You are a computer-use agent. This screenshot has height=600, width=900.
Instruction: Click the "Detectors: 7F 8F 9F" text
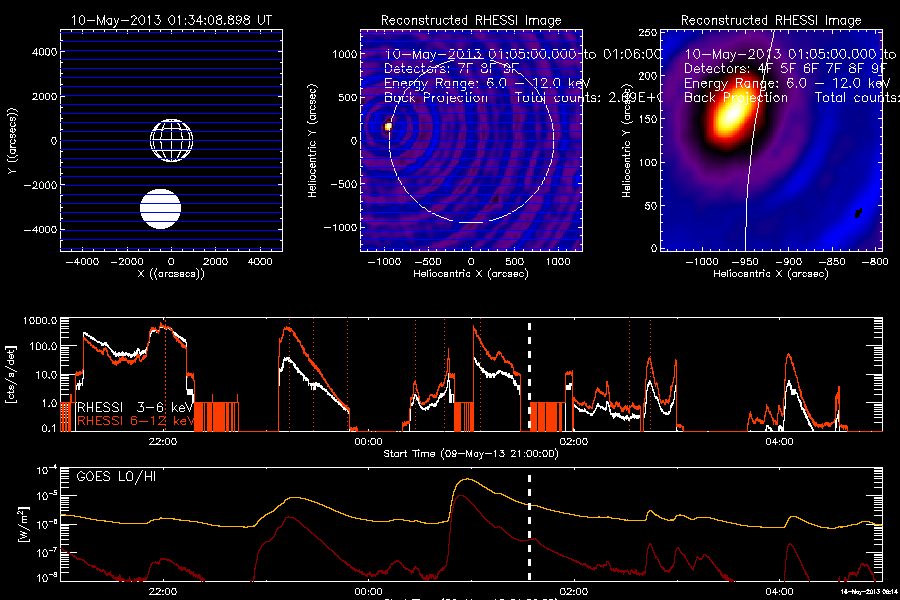[451, 68]
